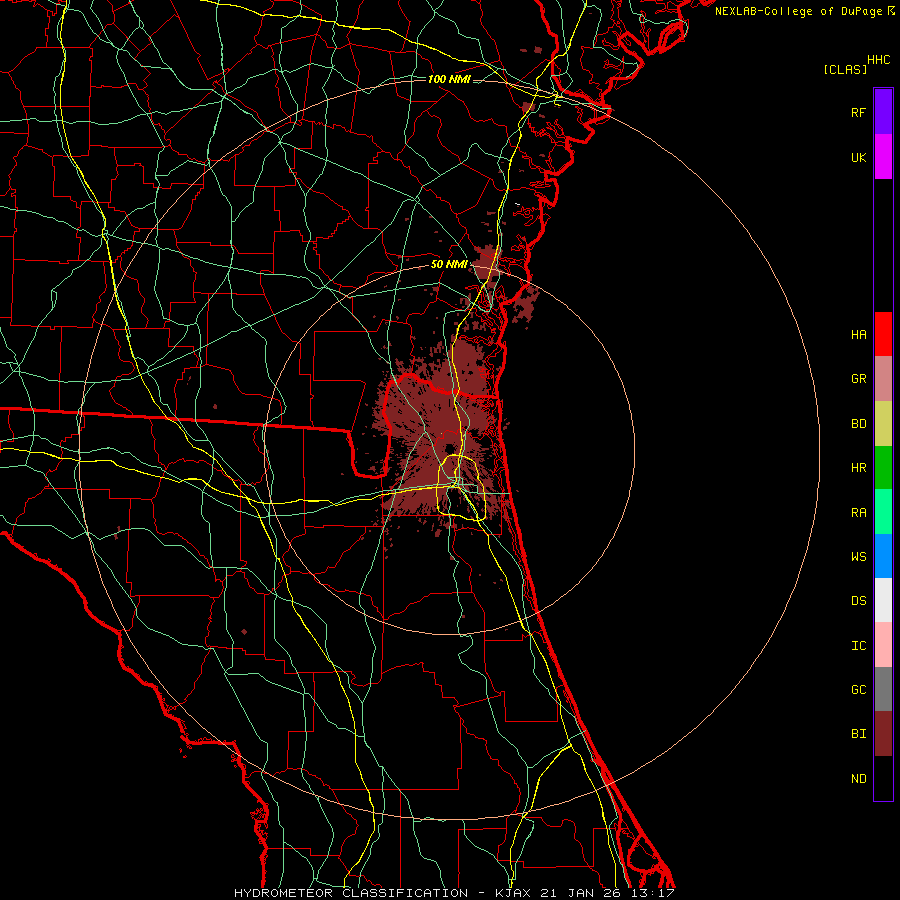Select the IC light pink swatch
The width and height of the screenshot is (900, 900).
pyautogui.click(x=883, y=645)
